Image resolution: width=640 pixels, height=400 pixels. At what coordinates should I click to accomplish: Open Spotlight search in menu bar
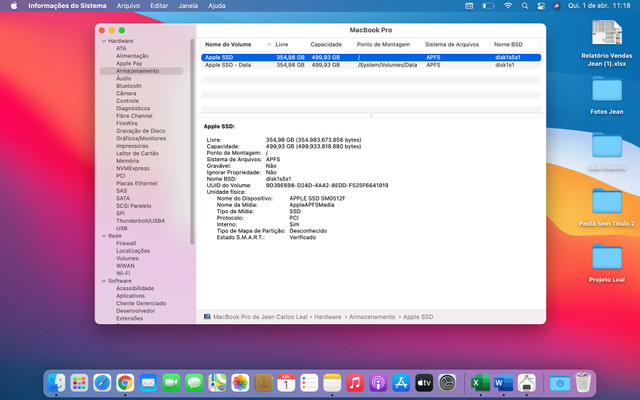pyautogui.click(x=525, y=6)
